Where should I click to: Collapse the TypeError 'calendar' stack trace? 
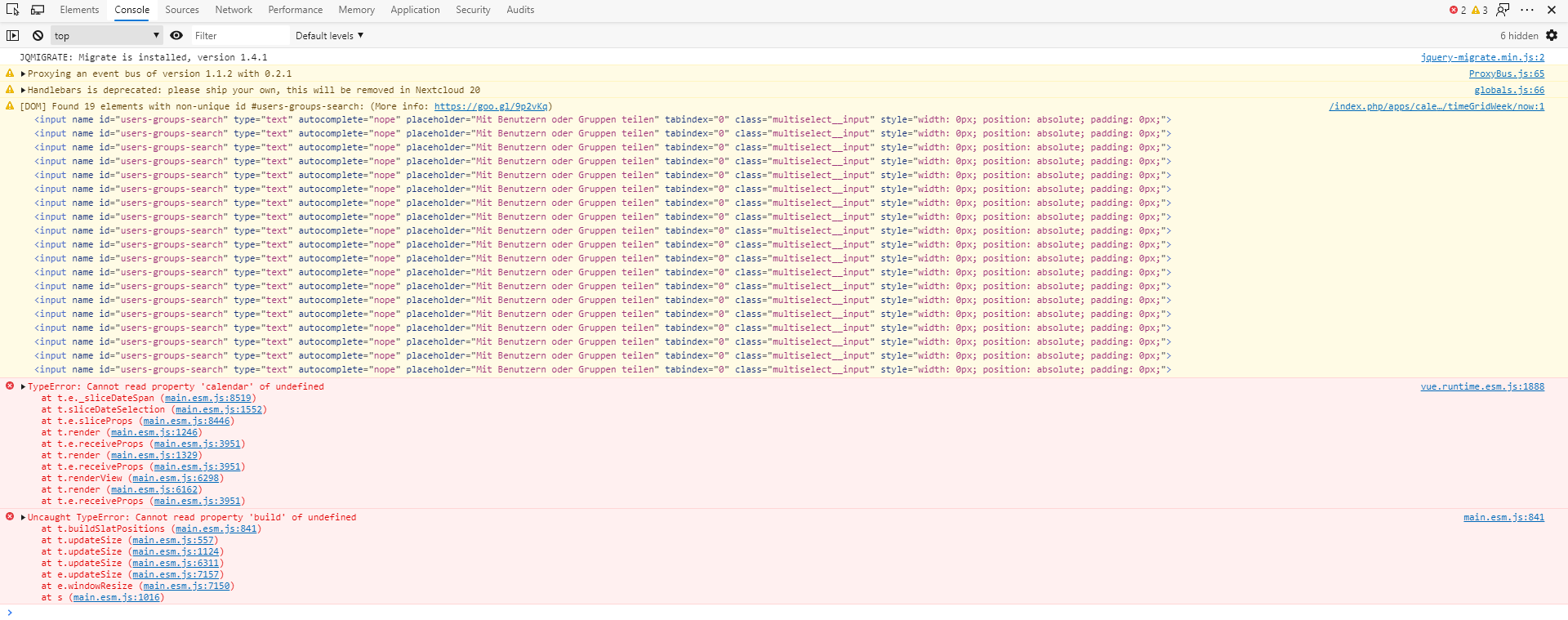click(23, 386)
